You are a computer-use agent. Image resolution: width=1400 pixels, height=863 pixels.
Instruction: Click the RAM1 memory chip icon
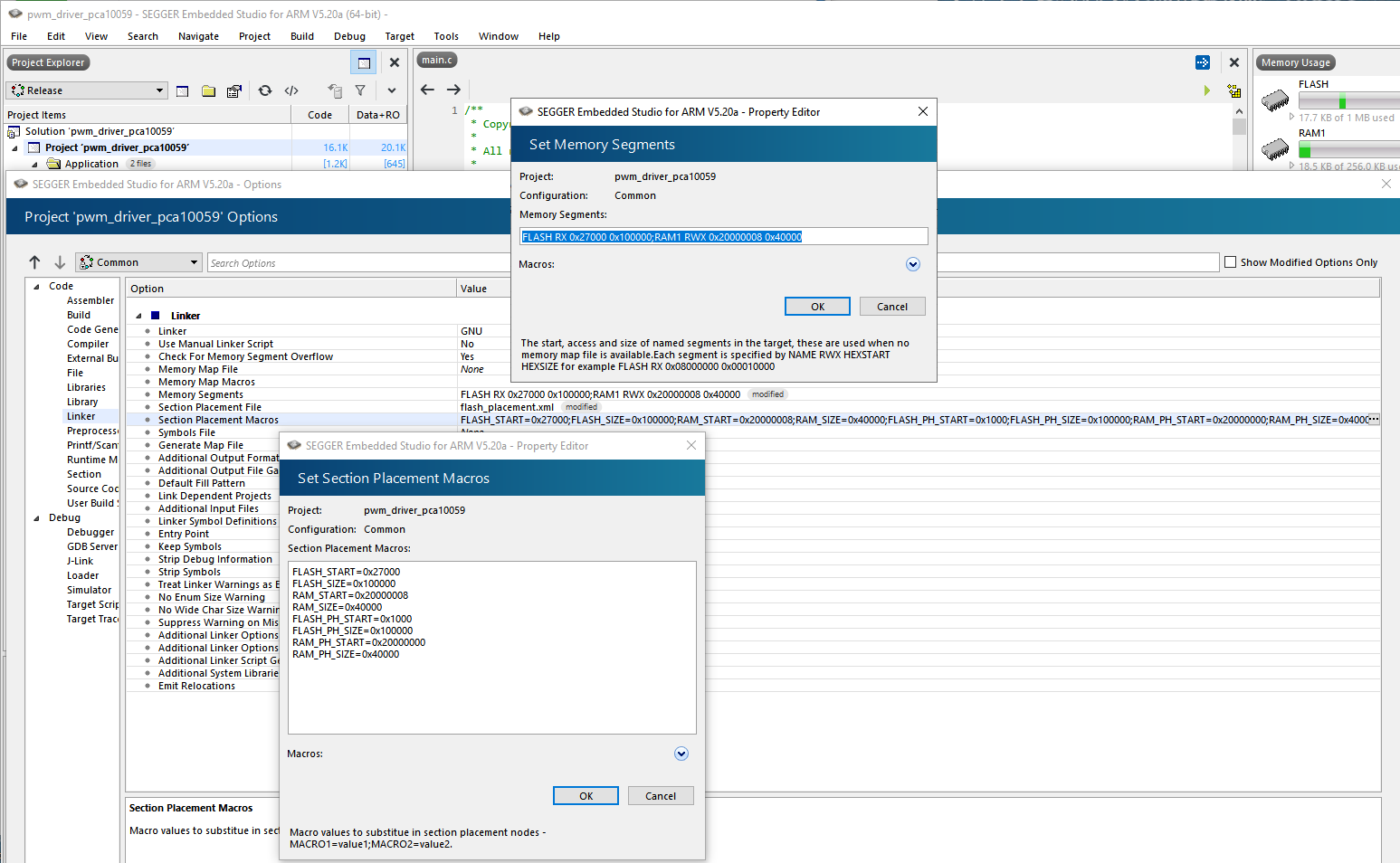point(1275,148)
